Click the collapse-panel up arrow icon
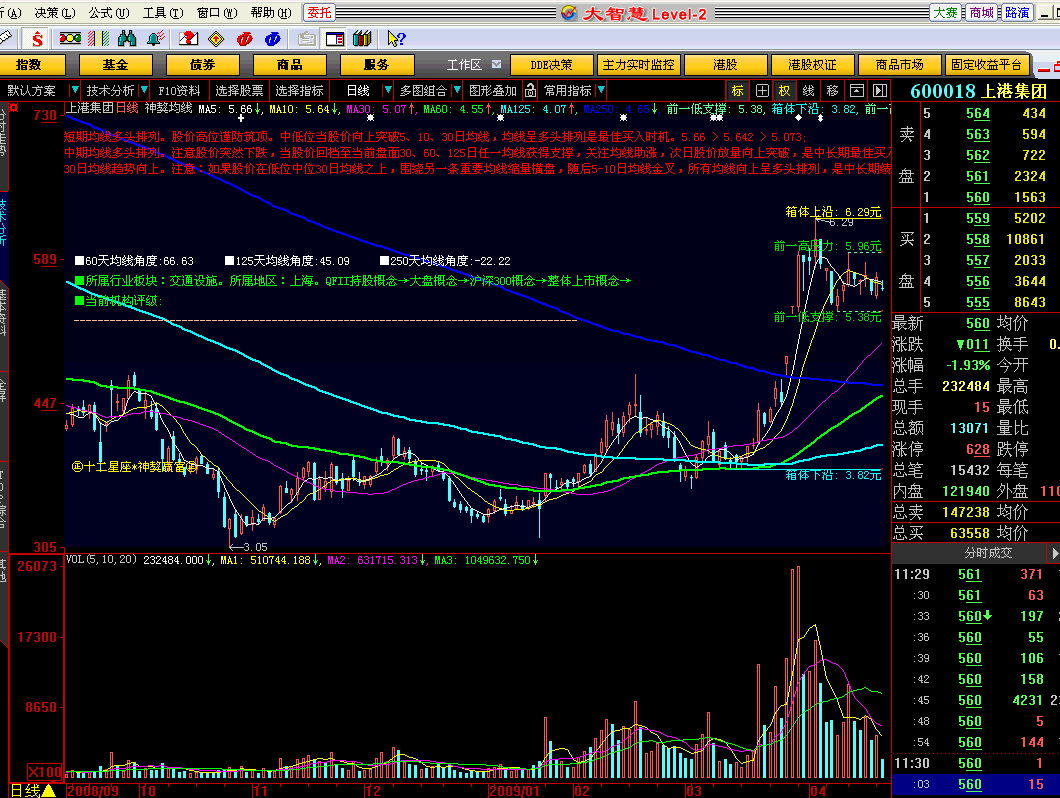 (x=857, y=91)
